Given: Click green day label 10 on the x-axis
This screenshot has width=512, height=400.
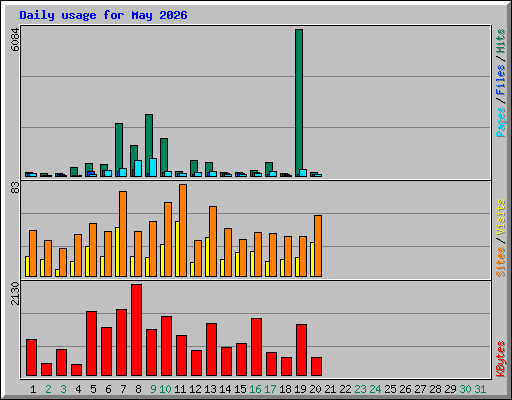Looking at the screenshot, I should pyautogui.click(x=165, y=389).
